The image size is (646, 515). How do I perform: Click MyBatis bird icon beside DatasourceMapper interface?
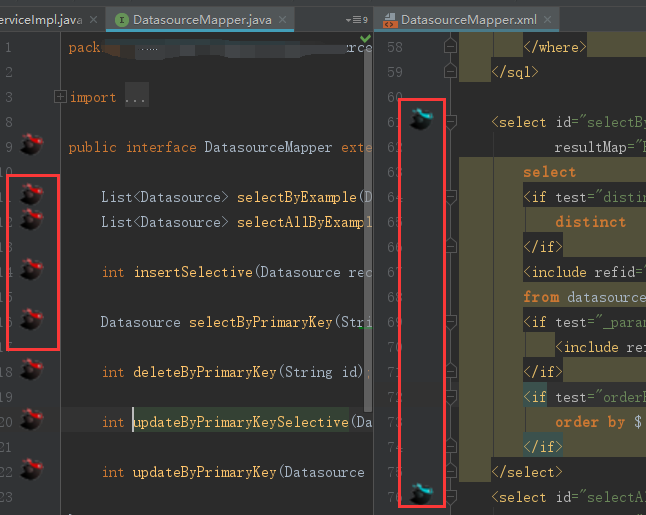tap(32, 144)
